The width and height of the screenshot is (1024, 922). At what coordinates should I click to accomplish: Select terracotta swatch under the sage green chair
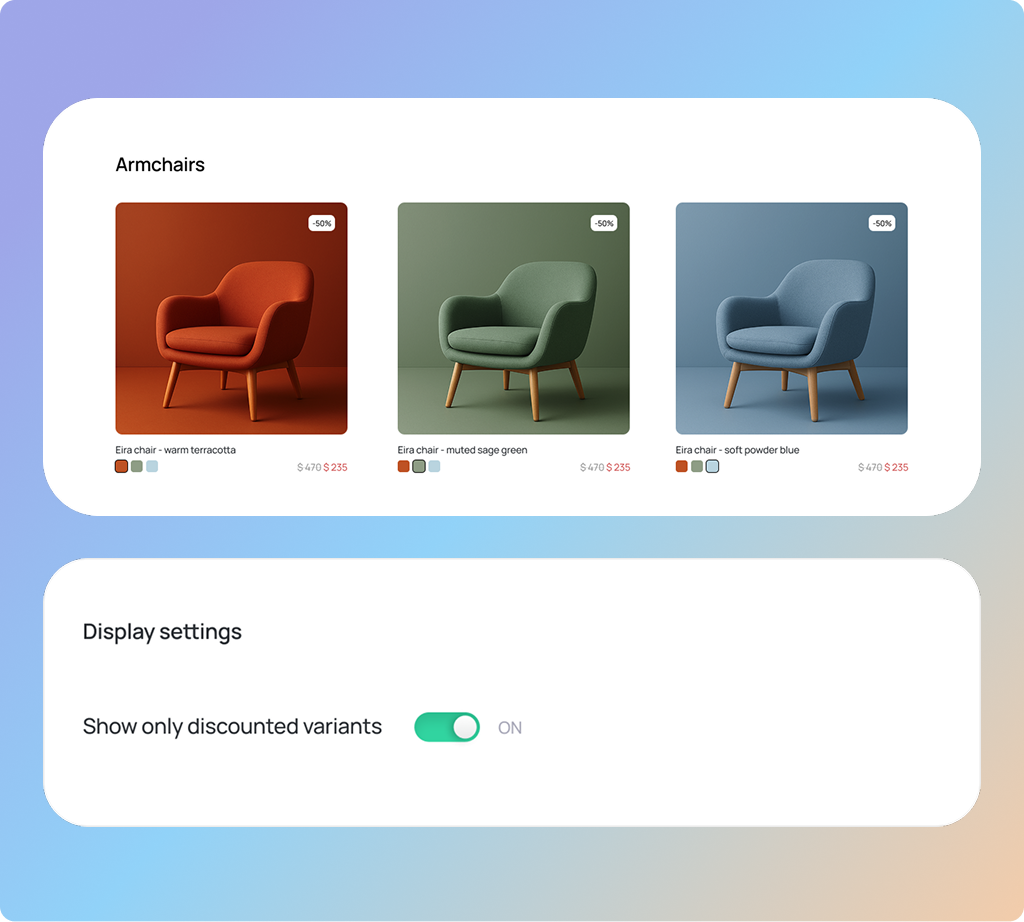(x=404, y=466)
